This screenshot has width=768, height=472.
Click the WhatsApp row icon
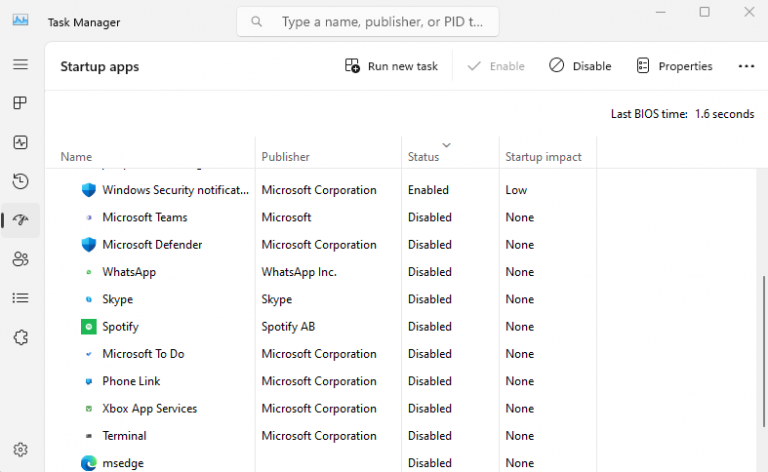(89, 272)
